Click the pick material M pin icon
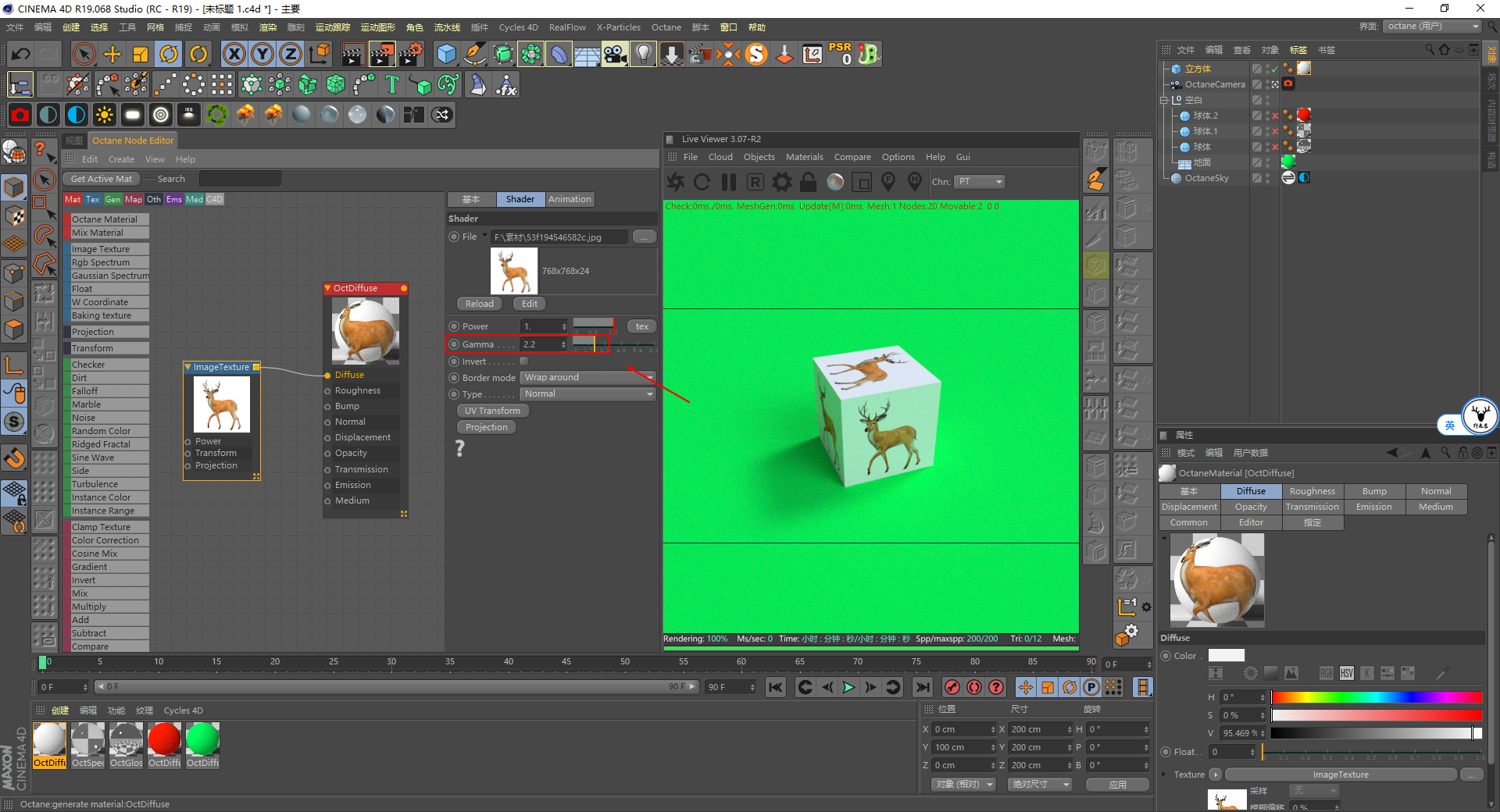Viewport: 1500px width, 812px height. [x=915, y=182]
